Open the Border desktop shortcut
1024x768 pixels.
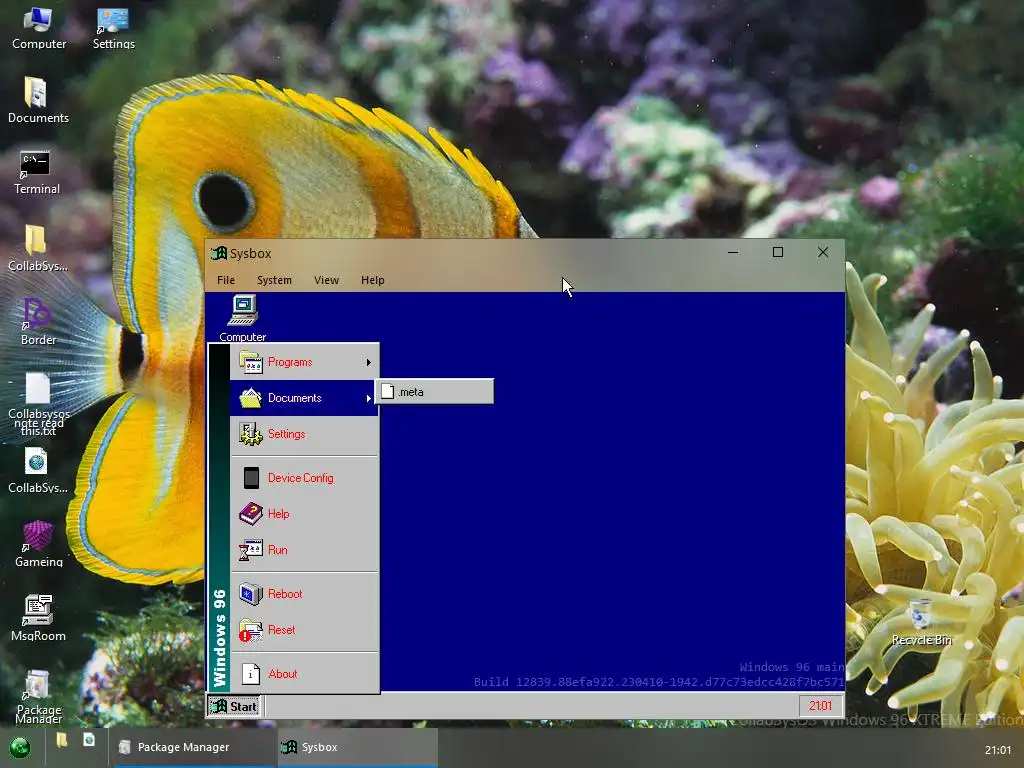38,321
